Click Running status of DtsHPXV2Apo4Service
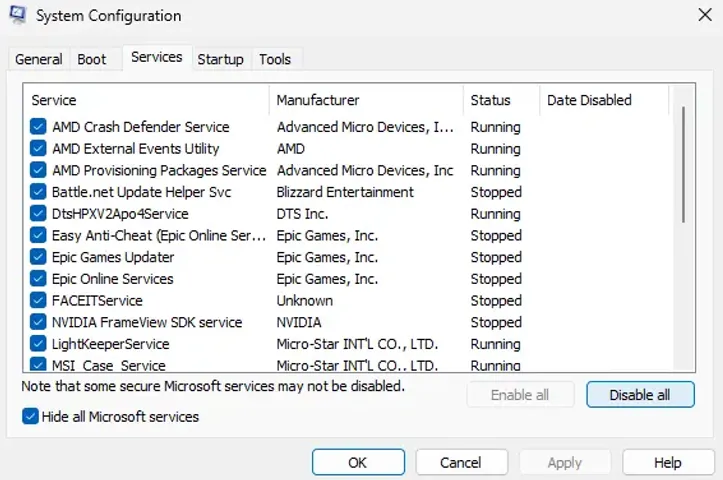 pos(495,213)
